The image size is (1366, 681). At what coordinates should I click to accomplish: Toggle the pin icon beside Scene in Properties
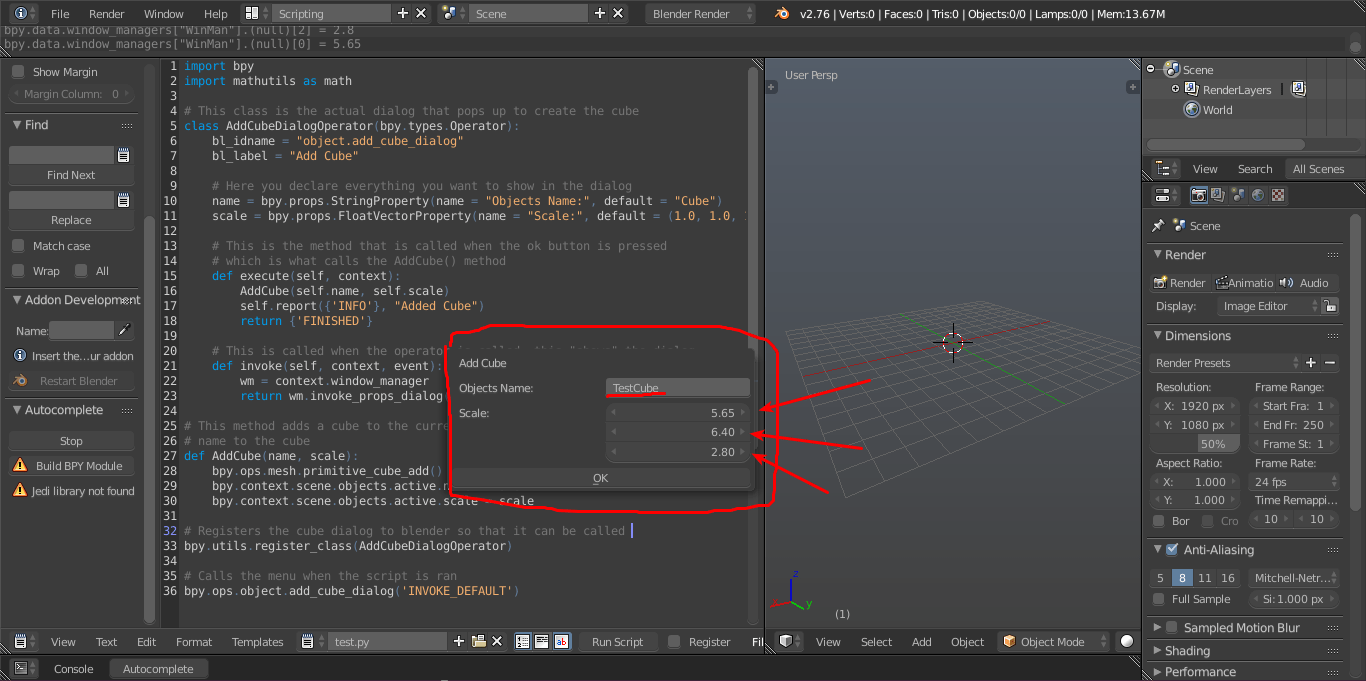tap(1158, 226)
